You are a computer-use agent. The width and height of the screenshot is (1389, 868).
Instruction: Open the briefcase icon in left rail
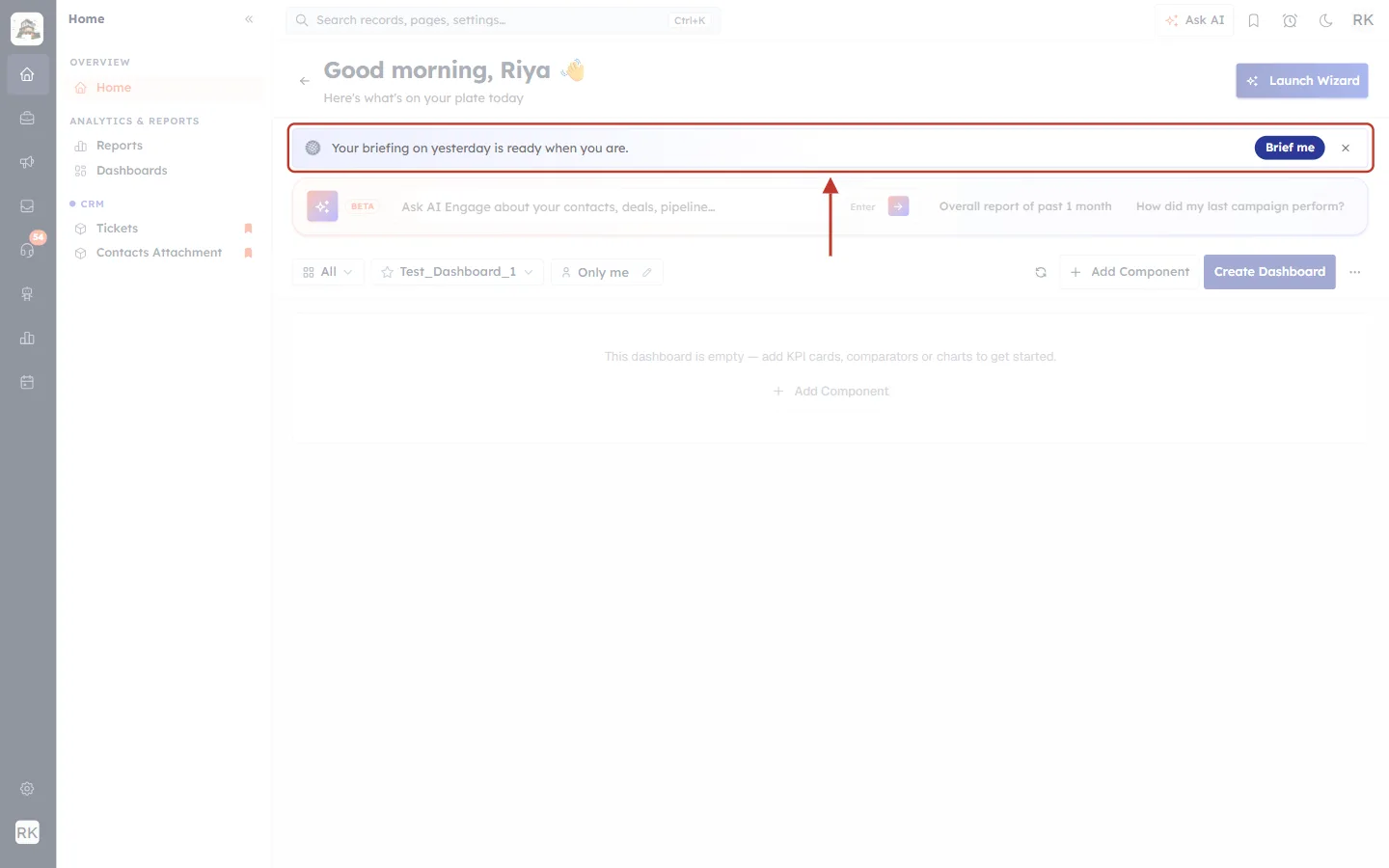27,119
